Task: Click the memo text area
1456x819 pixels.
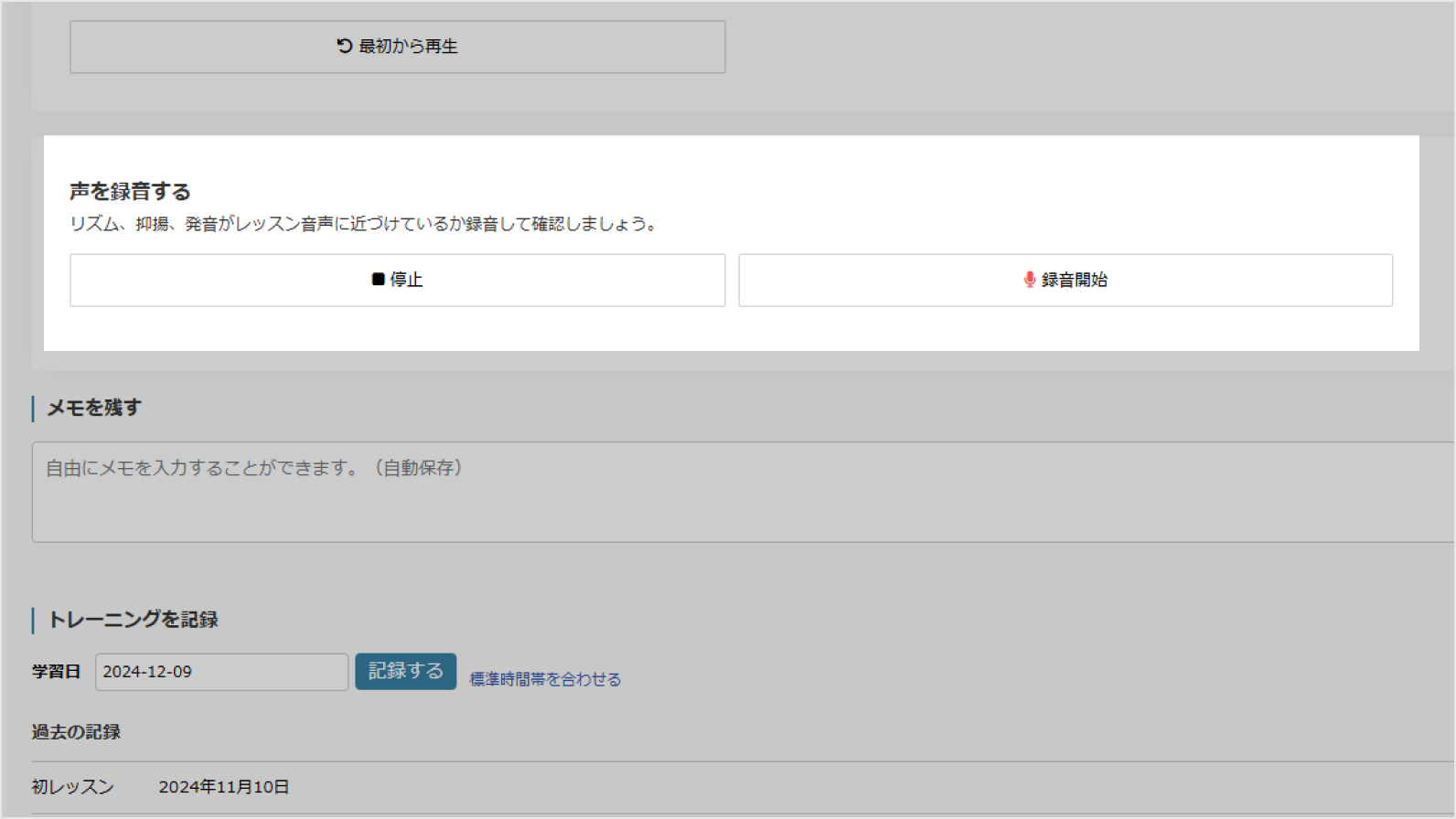Action: point(743,492)
